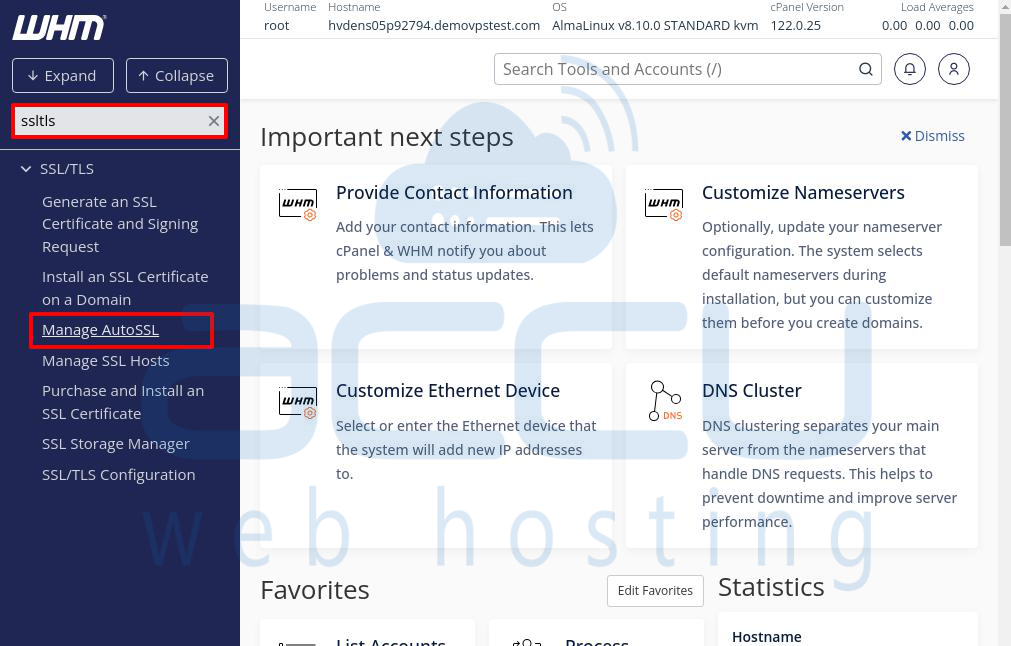Click the Customize Nameservers gear icon
1011x646 pixels.
[x=663, y=204]
